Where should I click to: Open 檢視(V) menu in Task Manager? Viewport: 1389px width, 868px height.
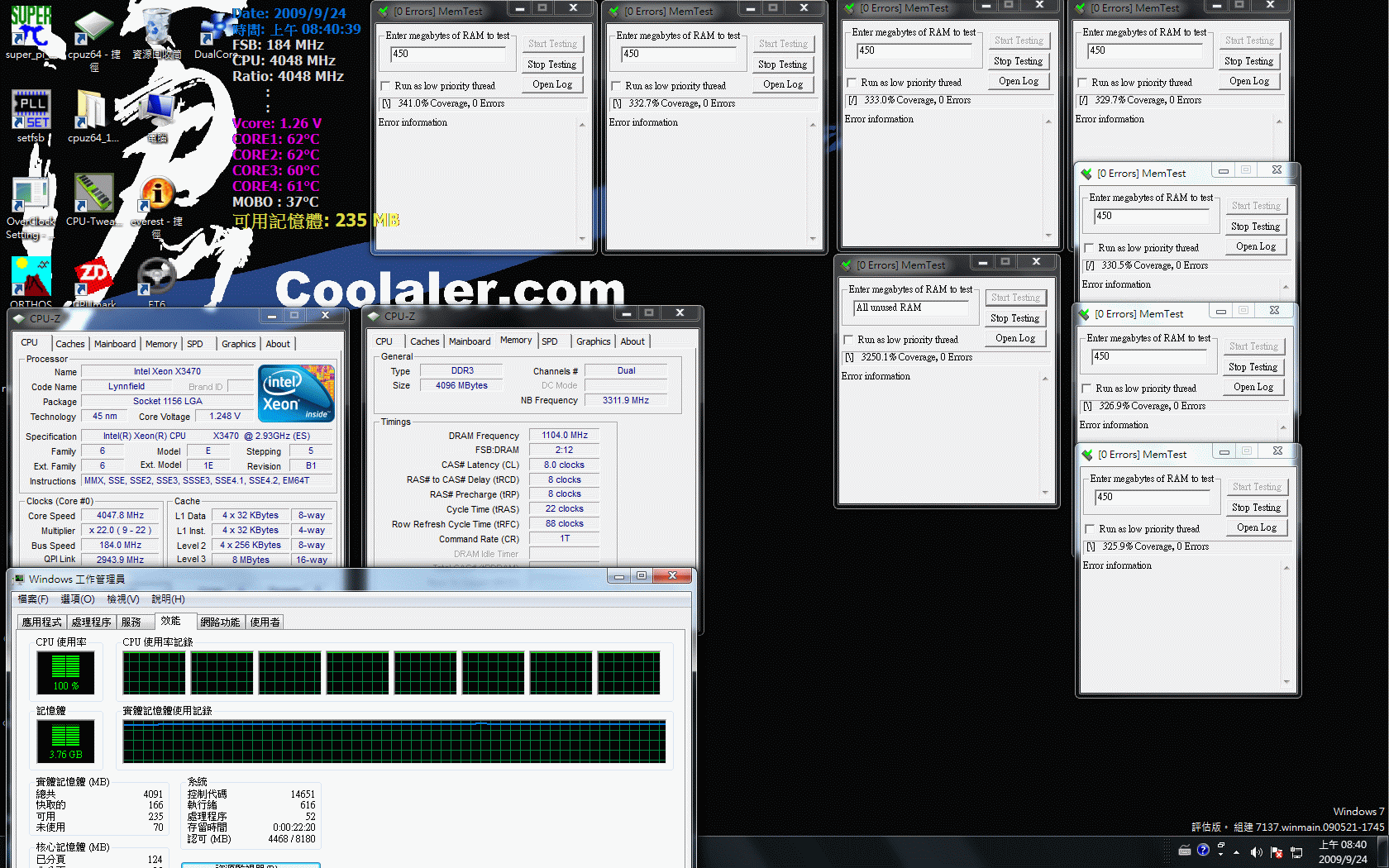[x=122, y=599]
